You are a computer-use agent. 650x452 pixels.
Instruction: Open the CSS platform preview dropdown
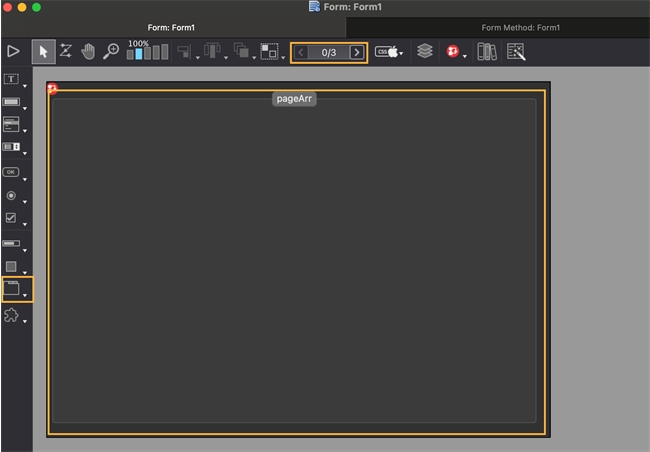tap(390, 51)
